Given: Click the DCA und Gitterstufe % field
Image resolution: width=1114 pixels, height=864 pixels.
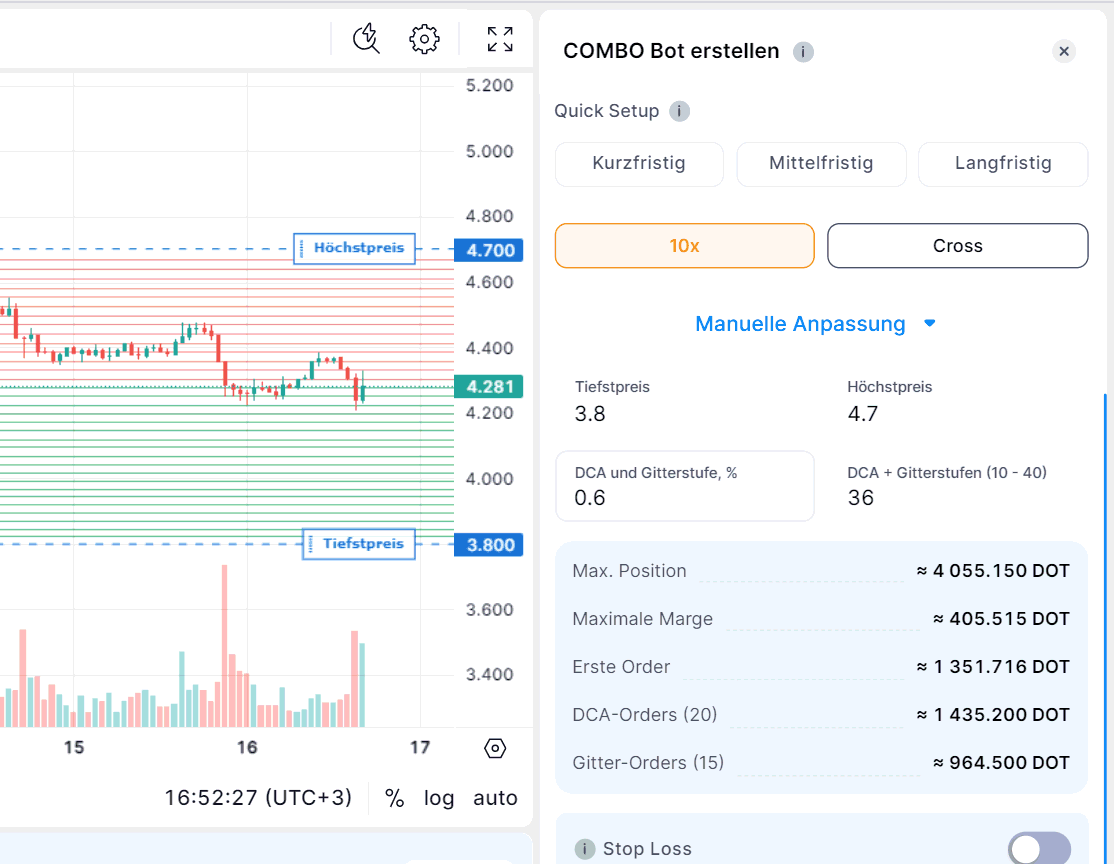Looking at the screenshot, I should point(685,486).
